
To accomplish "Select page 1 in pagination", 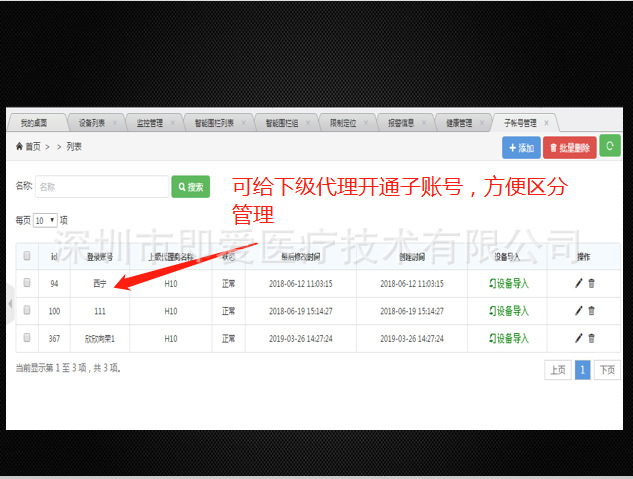I will coord(583,370).
